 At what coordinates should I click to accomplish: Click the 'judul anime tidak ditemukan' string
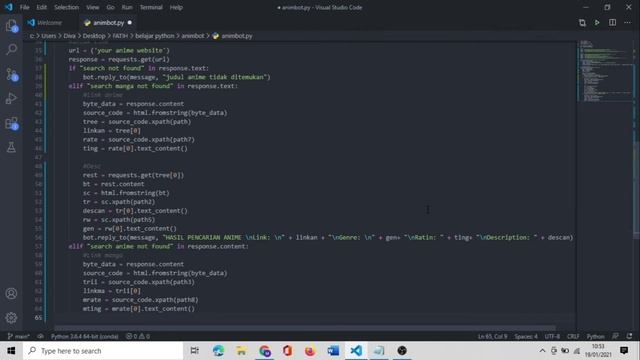215,77
